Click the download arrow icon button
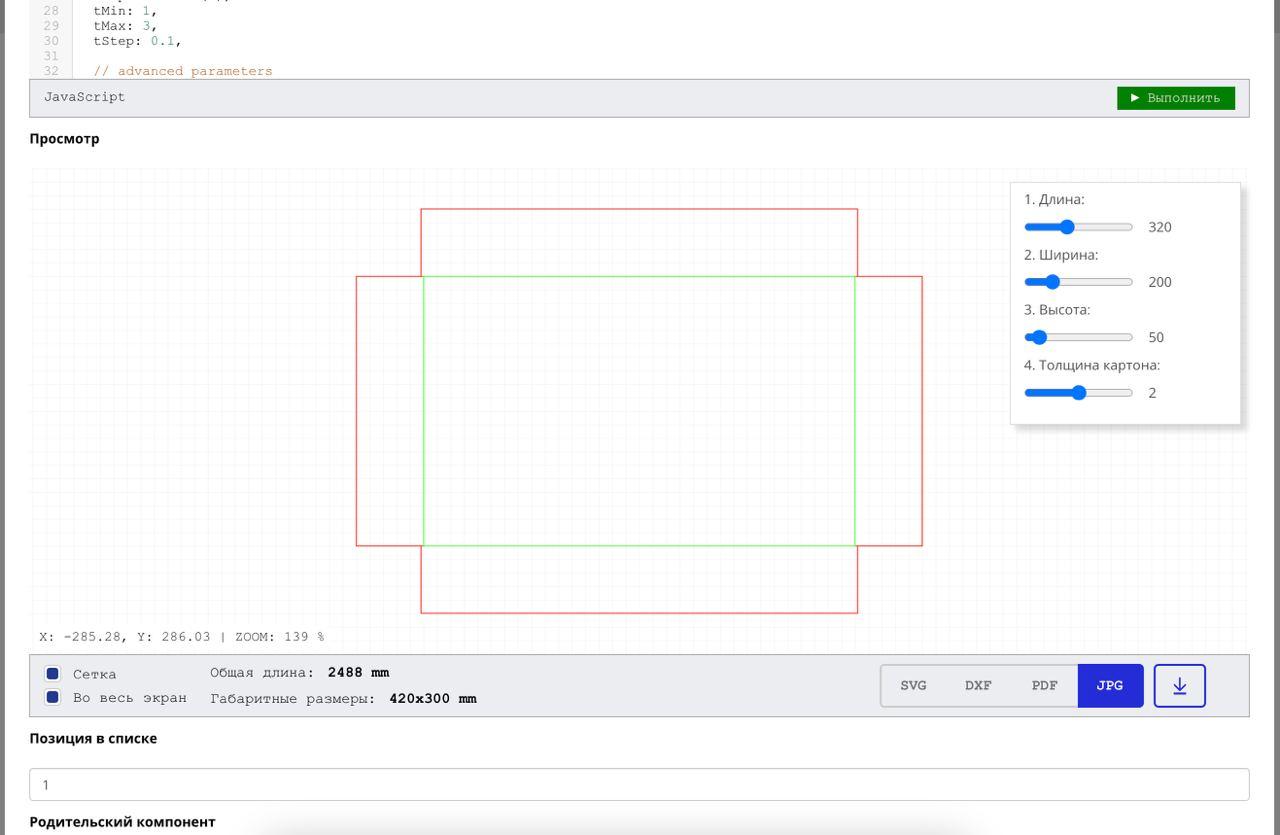Viewport: 1280px width, 835px height. 1179,686
